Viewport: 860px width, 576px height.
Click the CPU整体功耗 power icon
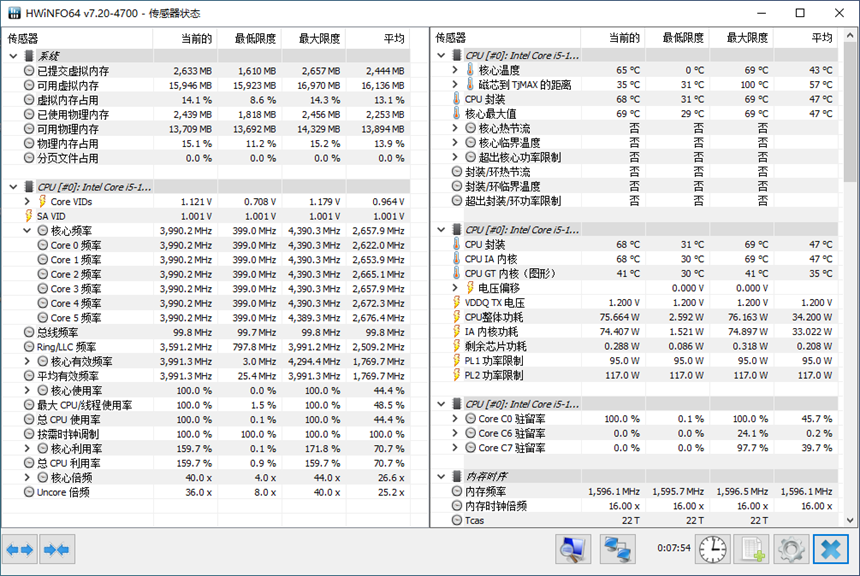point(456,317)
